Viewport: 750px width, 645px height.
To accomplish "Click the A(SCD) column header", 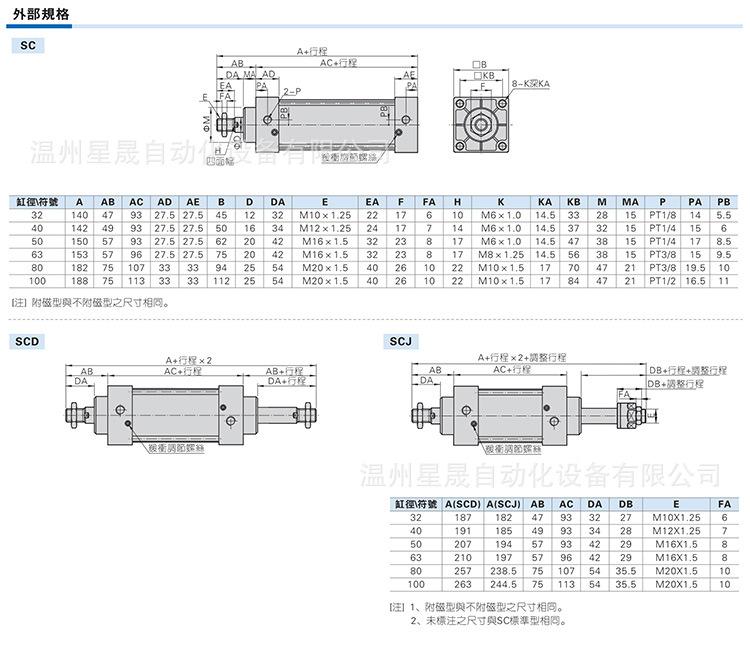I will click(463, 504).
